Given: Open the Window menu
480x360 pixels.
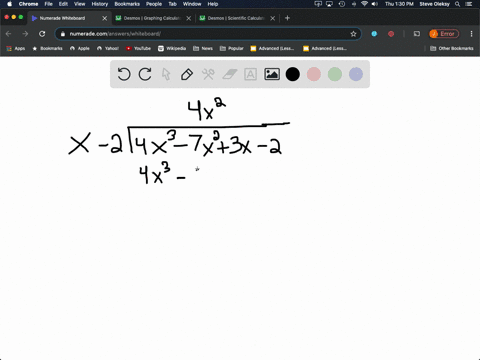Looking at the screenshot, I should 192,4.
